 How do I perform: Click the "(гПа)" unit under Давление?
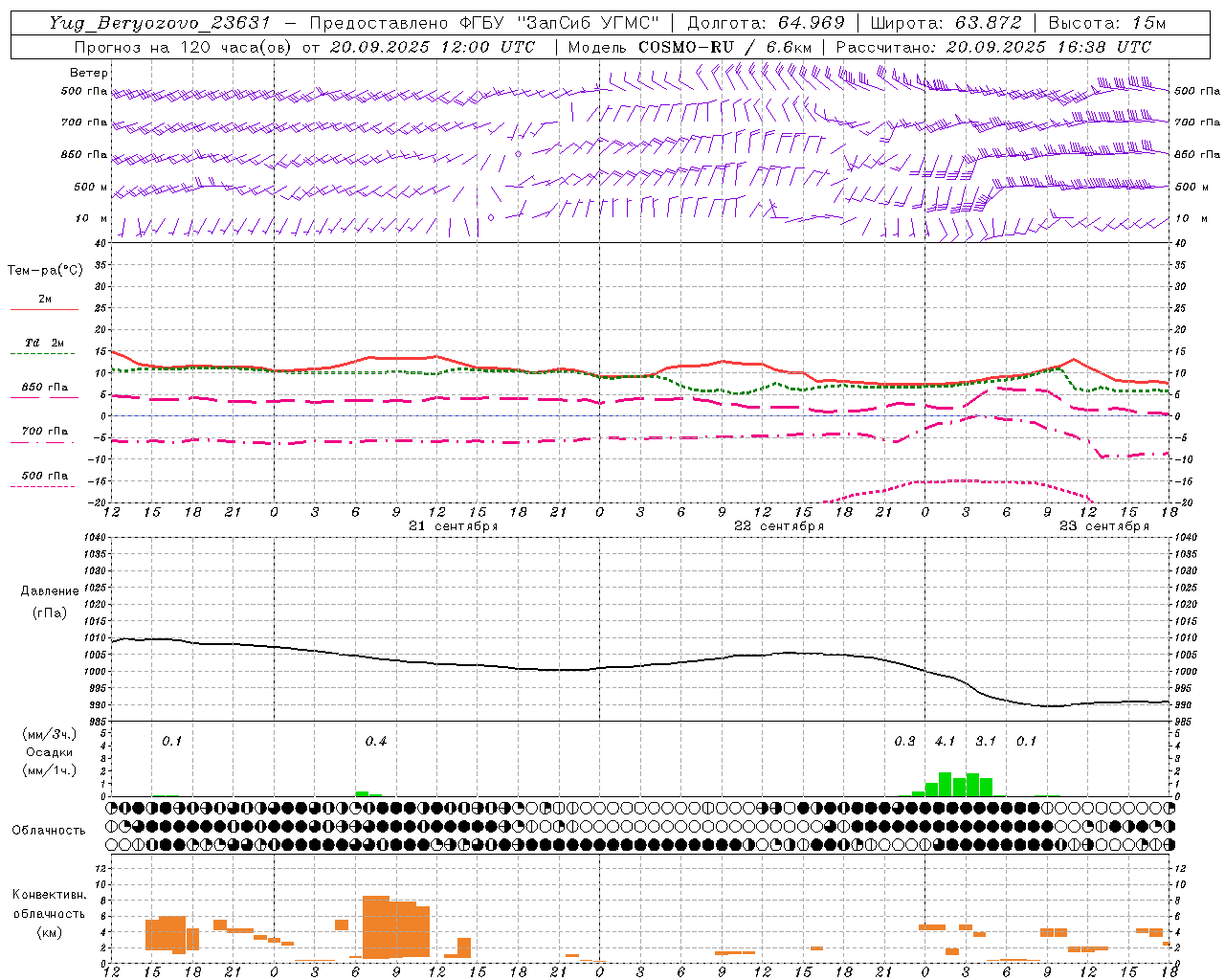point(50,612)
